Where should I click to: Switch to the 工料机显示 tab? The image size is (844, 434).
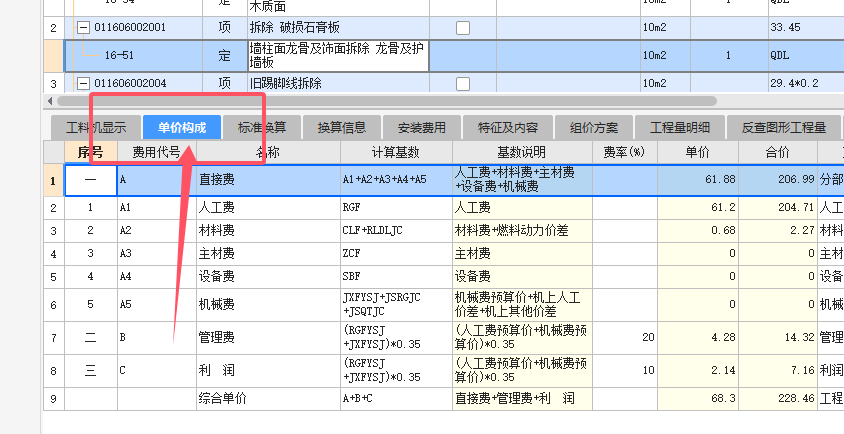[96, 128]
